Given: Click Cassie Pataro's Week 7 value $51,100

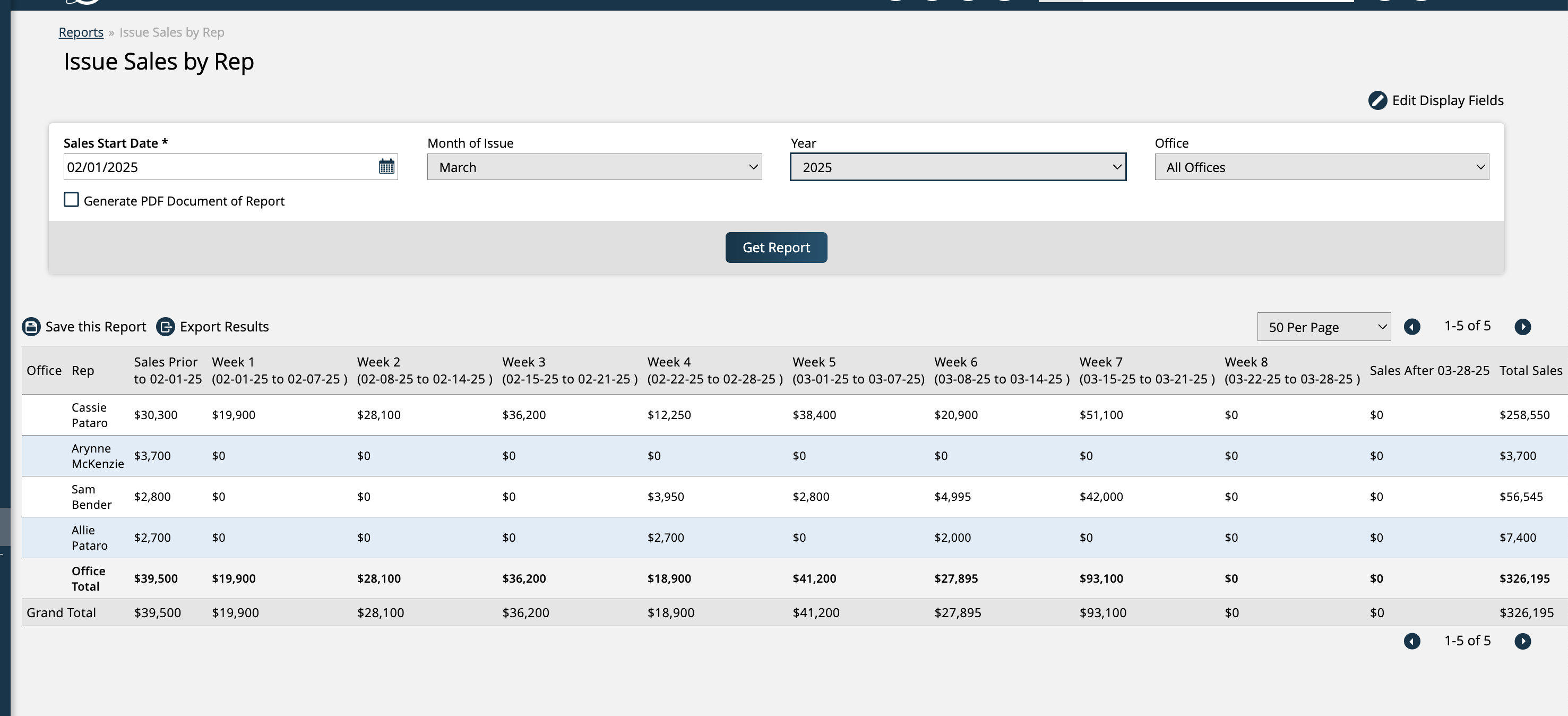Looking at the screenshot, I should [1101, 415].
